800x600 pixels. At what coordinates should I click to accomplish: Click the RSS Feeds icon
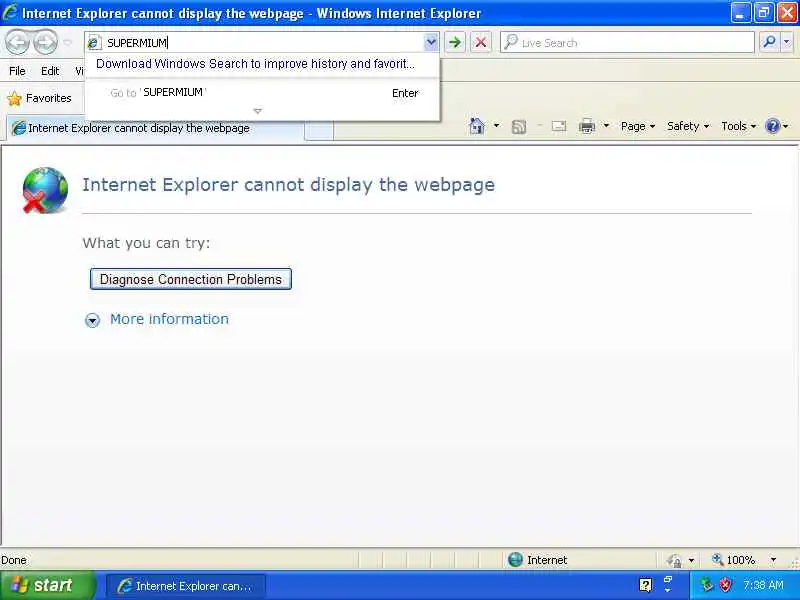pos(518,126)
